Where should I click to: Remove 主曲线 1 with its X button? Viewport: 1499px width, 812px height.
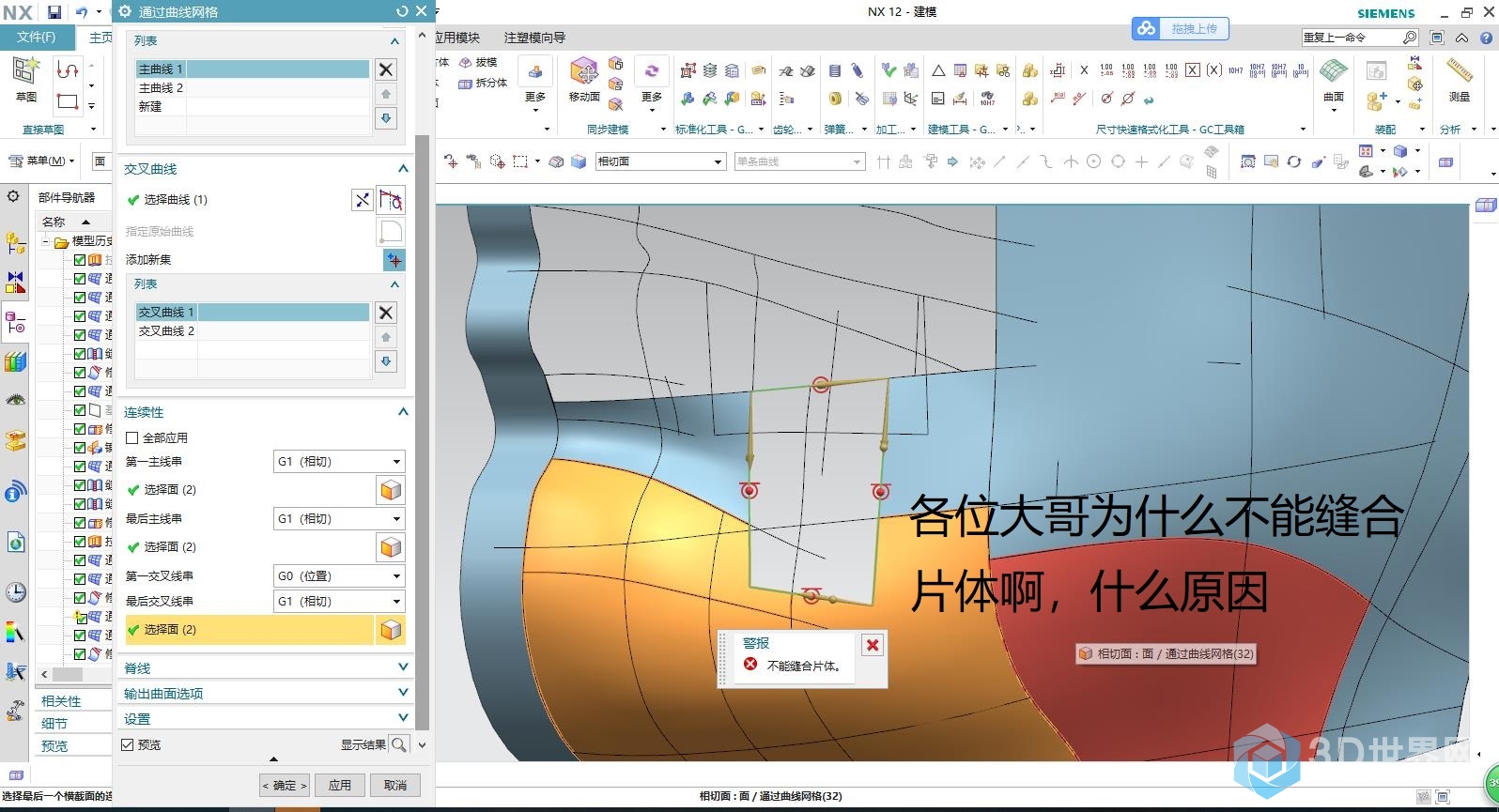pyautogui.click(x=386, y=69)
